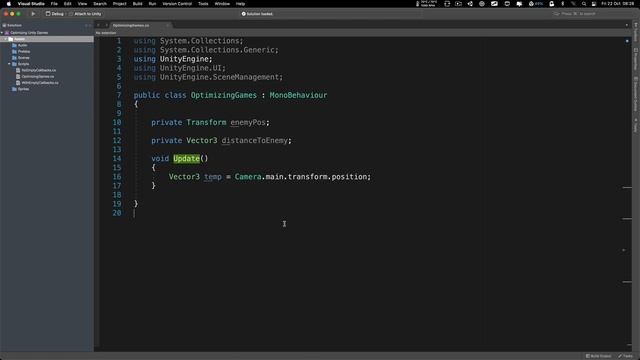Open the Edit menu
Viewport: 640px width, 360px height.
point(67,4)
